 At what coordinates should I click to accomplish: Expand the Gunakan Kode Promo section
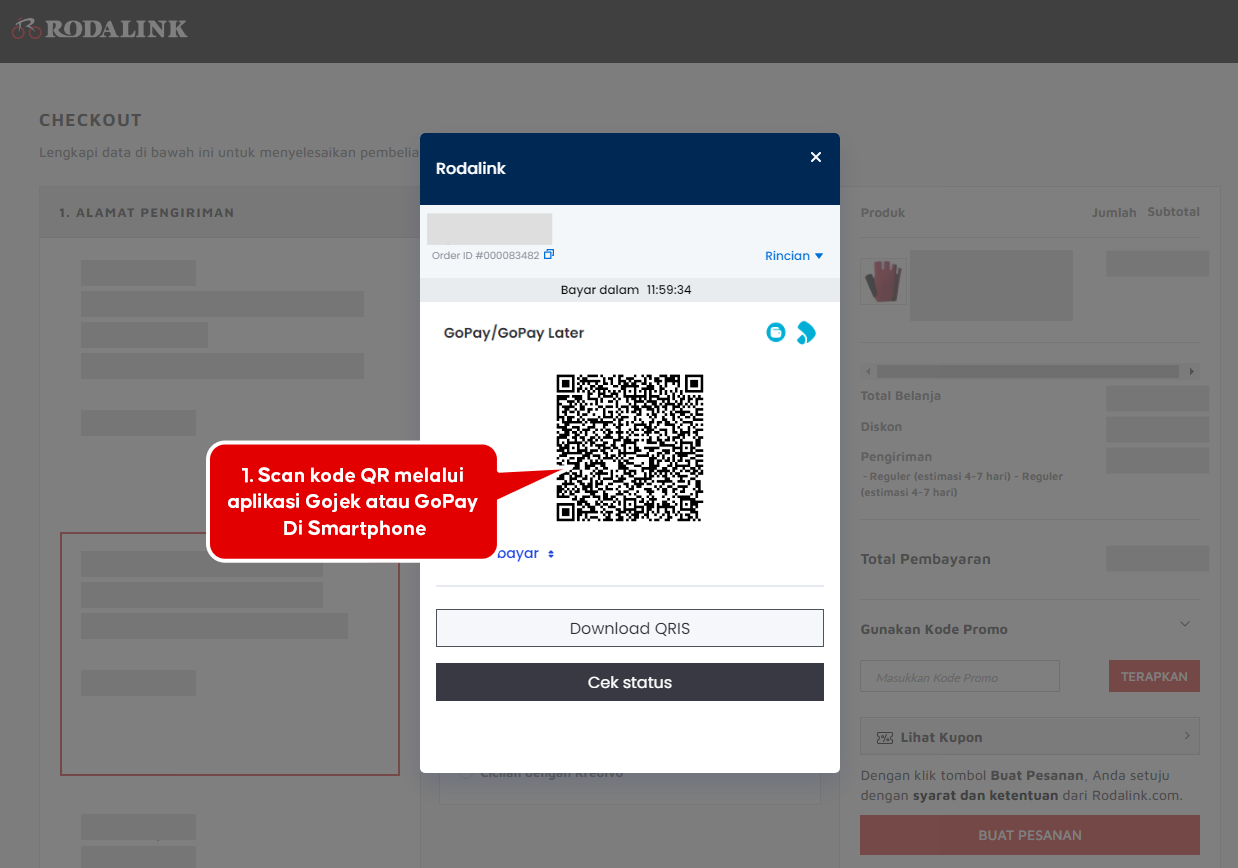[x=1185, y=624]
